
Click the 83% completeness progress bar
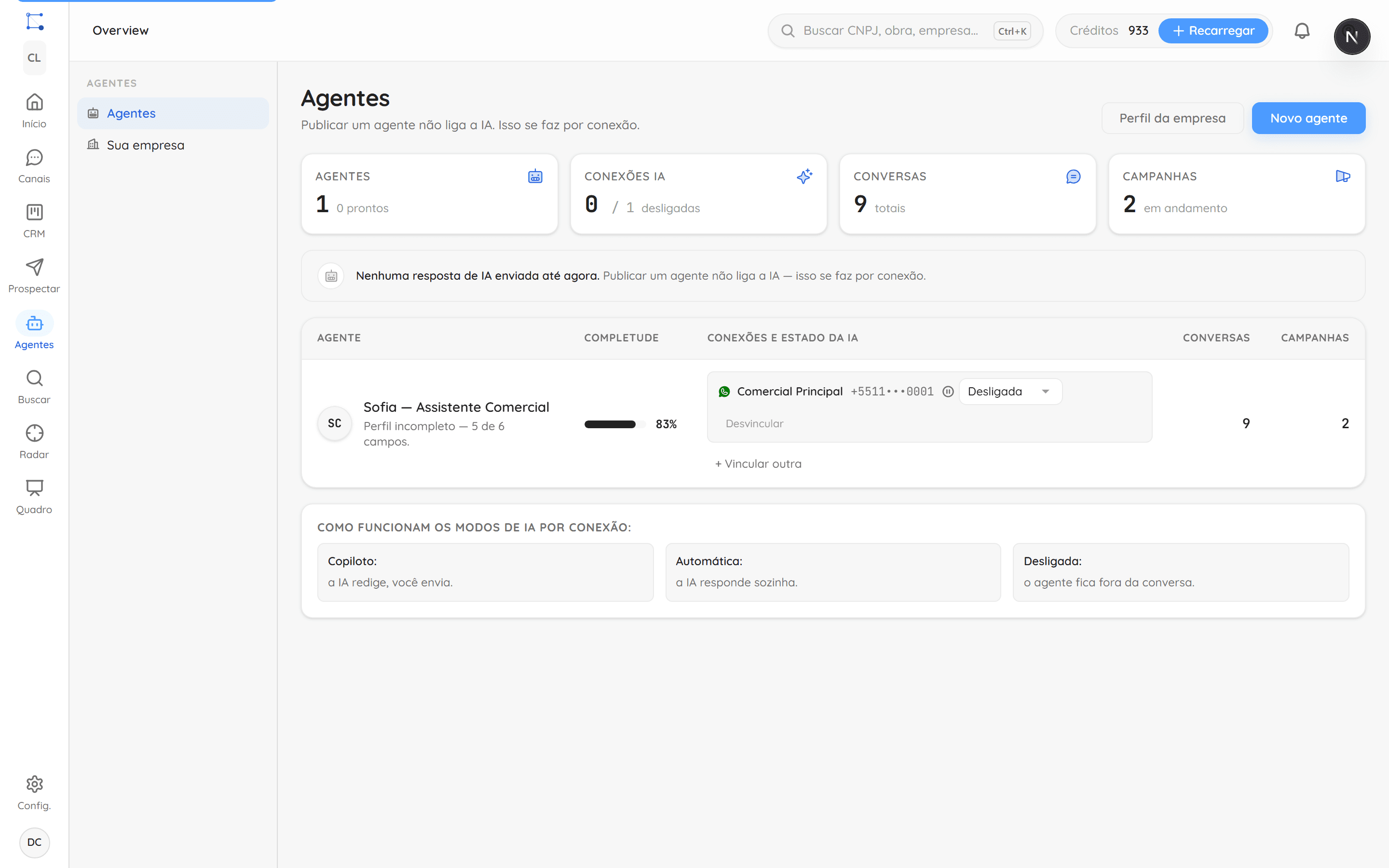pos(615,424)
